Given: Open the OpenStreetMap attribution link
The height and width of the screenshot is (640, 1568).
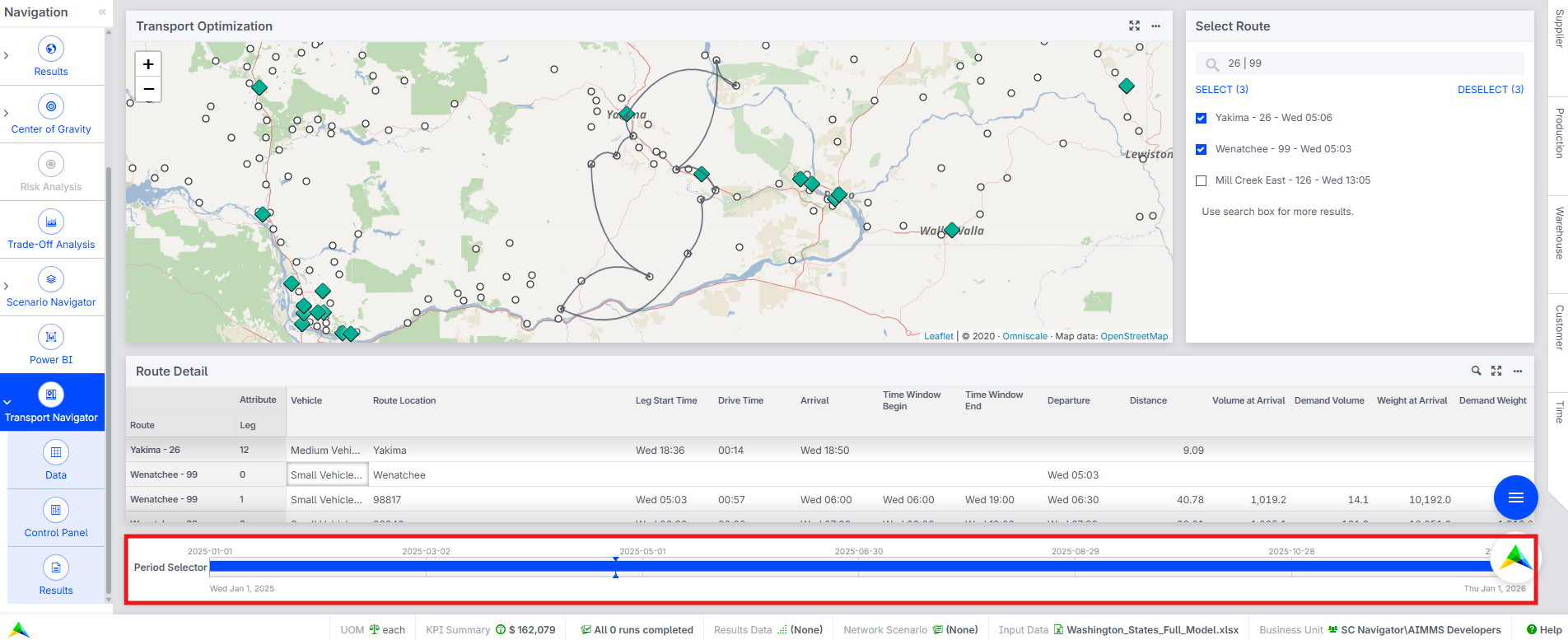Looking at the screenshot, I should point(1134,336).
